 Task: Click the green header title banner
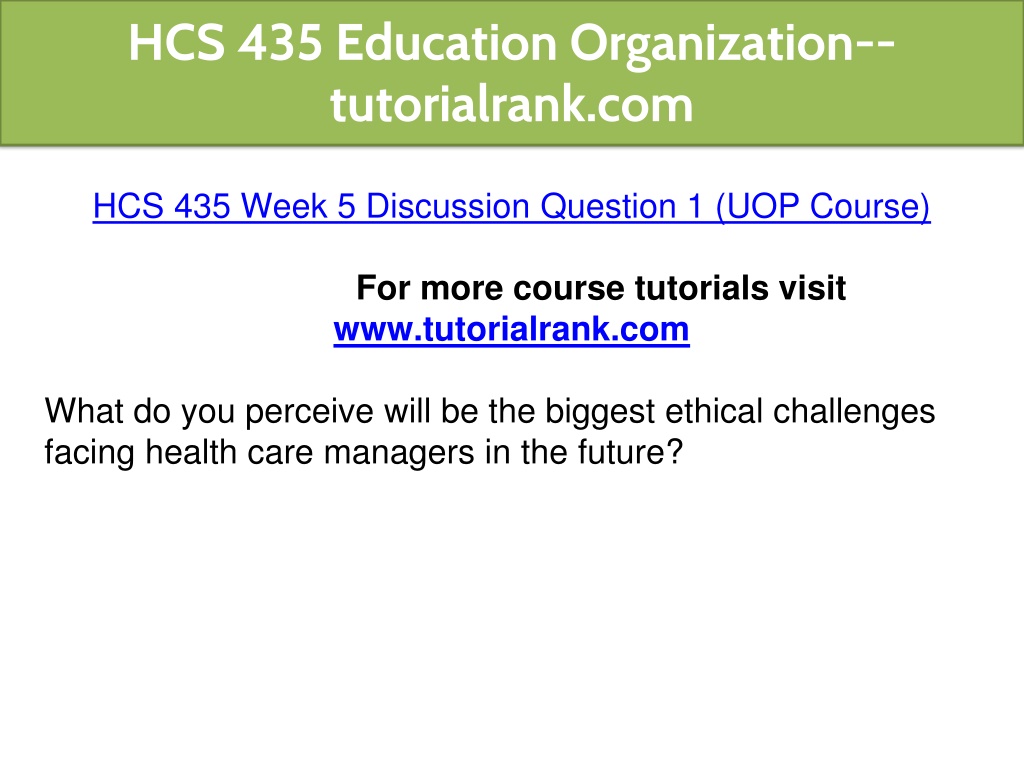tap(512, 72)
